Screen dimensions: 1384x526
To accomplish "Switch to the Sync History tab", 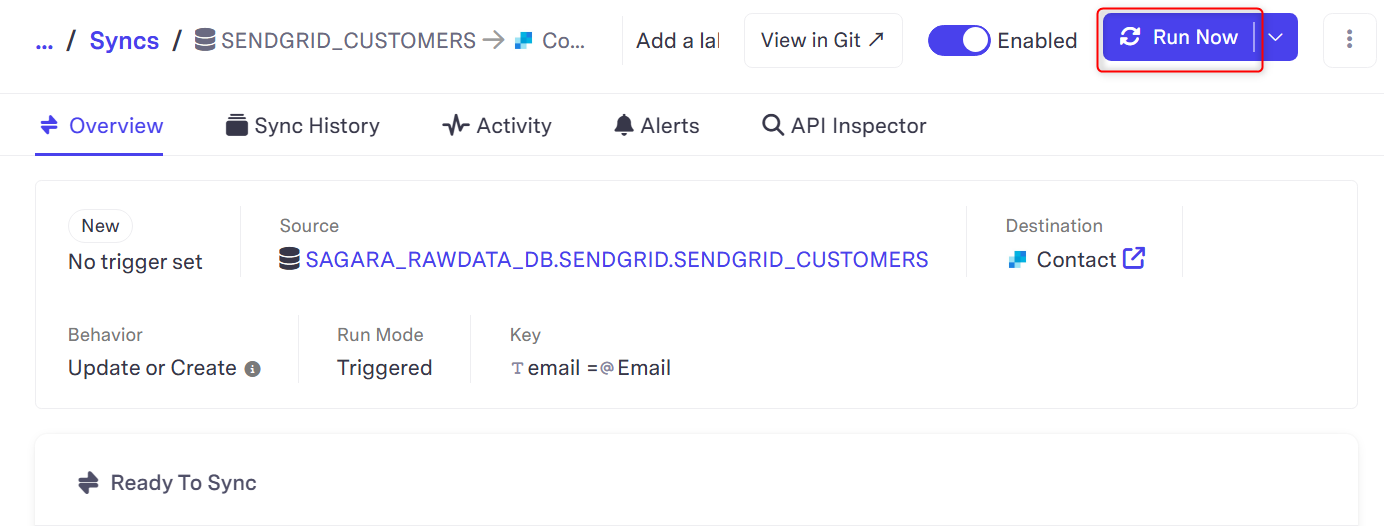I will click(x=303, y=125).
